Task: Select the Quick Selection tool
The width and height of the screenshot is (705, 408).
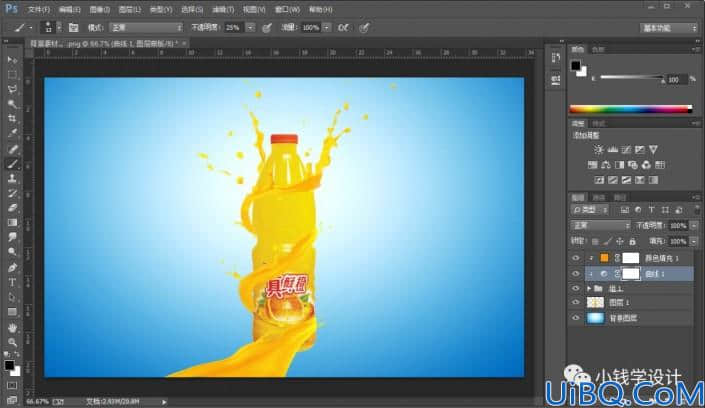Action: [12, 104]
